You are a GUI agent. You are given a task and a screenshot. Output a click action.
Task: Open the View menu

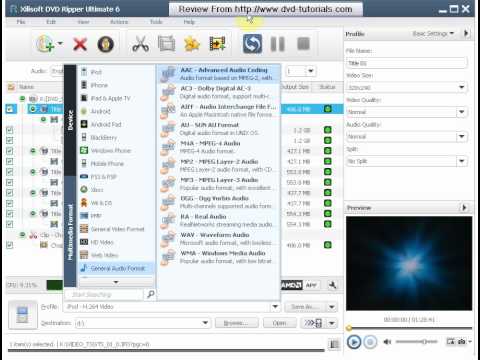click(x=83, y=22)
